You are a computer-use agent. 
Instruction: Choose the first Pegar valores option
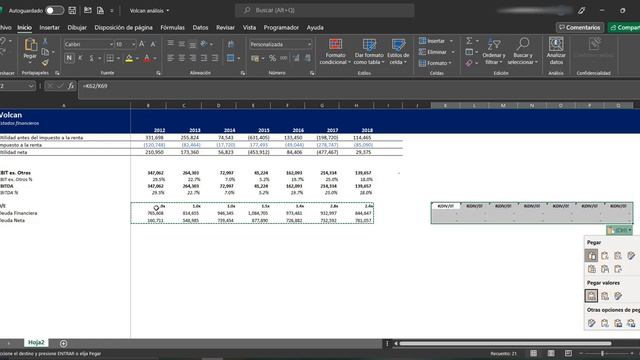pyautogui.click(x=591, y=296)
